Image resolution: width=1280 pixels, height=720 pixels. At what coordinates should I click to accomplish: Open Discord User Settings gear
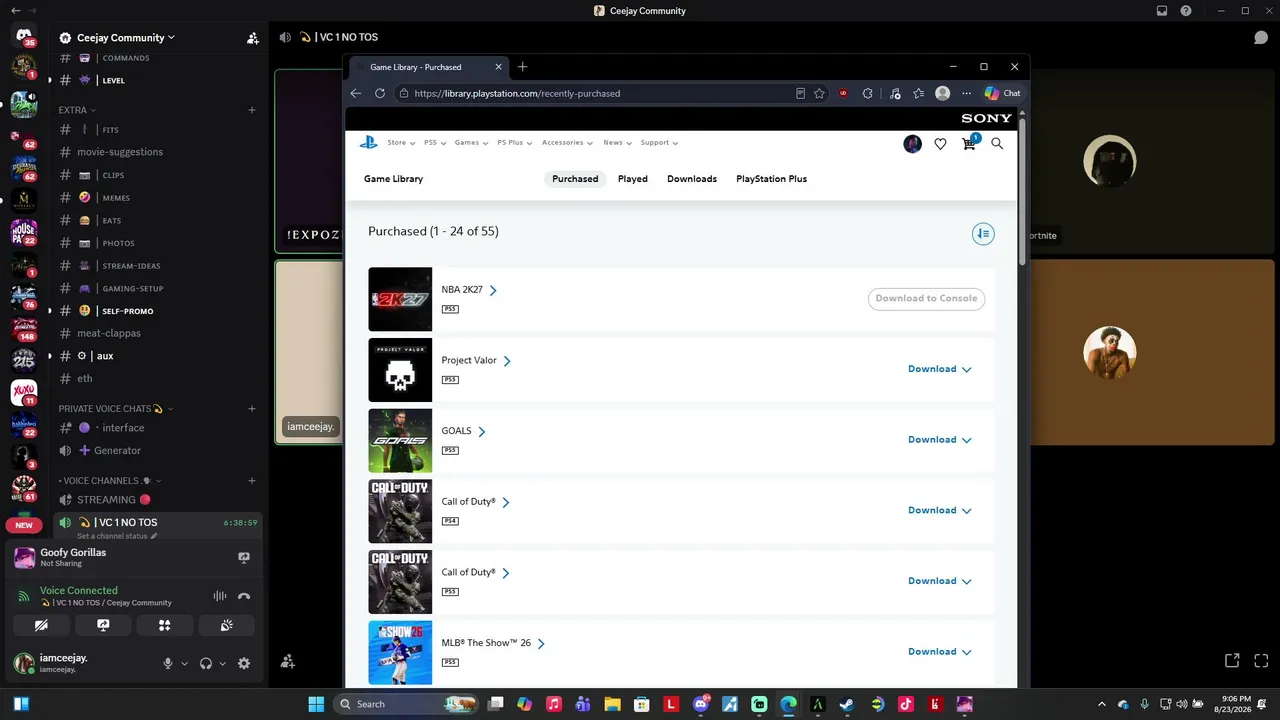pyautogui.click(x=244, y=663)
